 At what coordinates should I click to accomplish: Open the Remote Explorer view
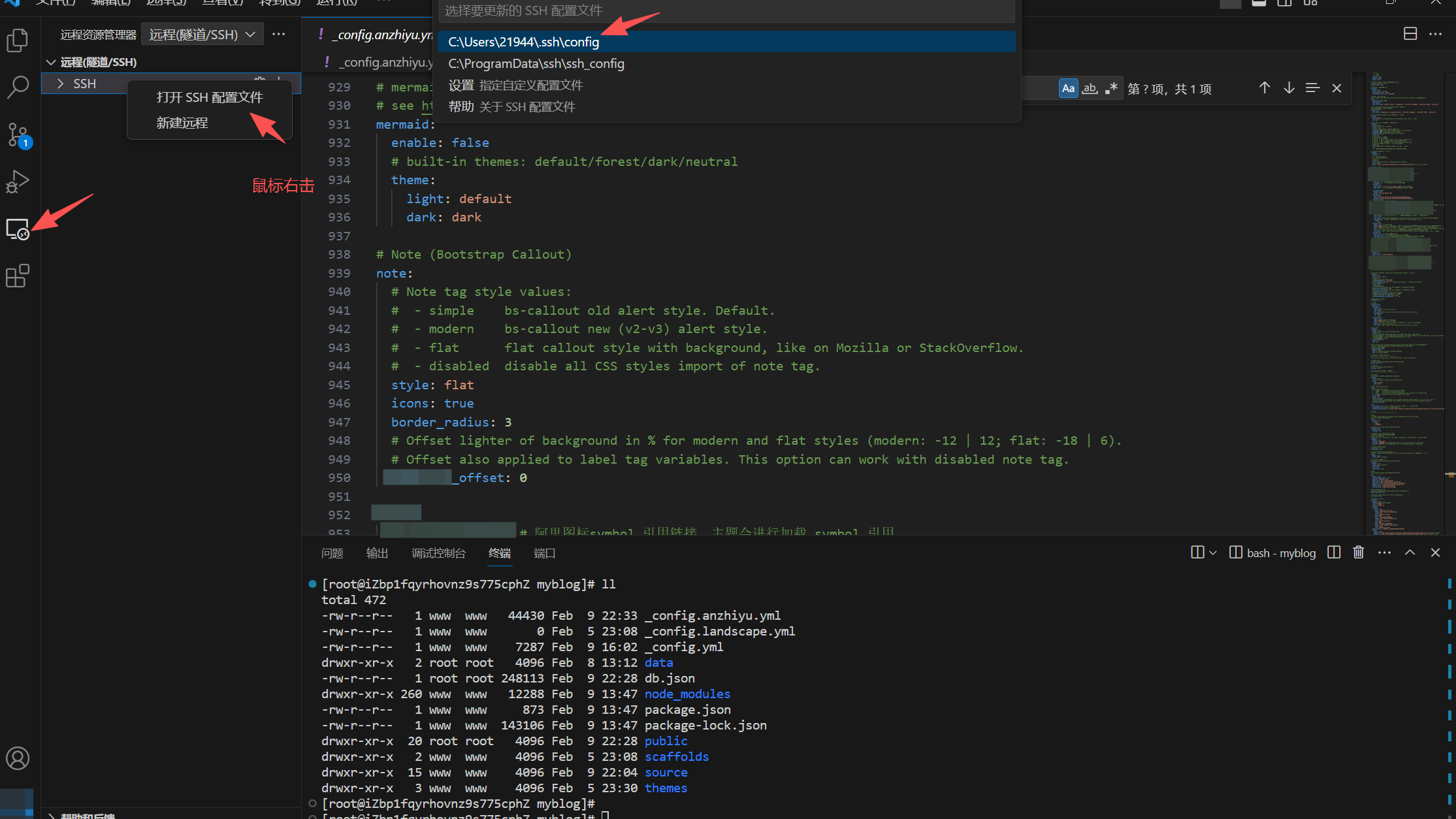[18, 229]
